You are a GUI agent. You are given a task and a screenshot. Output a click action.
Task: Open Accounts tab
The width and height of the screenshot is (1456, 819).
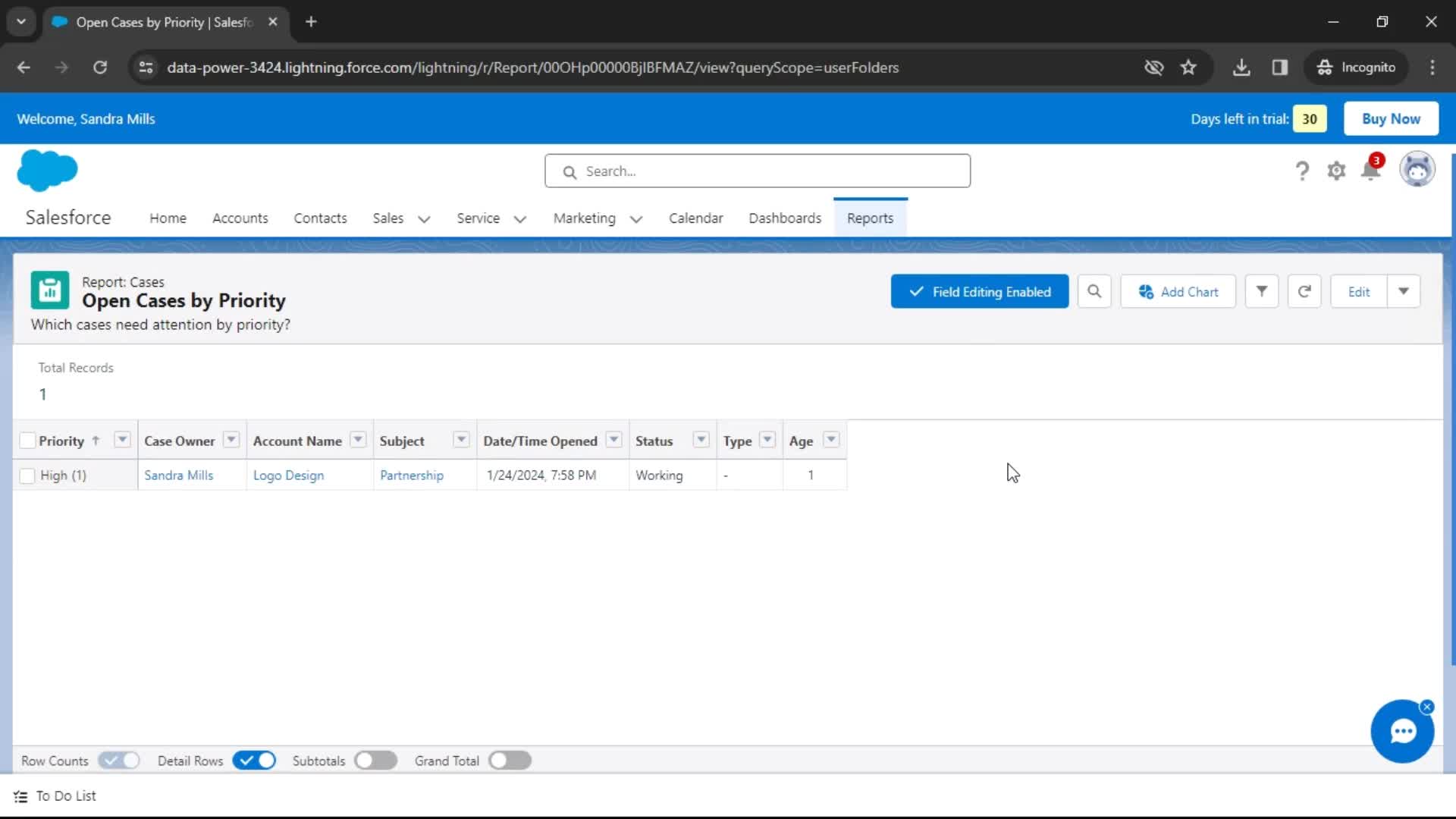tap(240, 218)
